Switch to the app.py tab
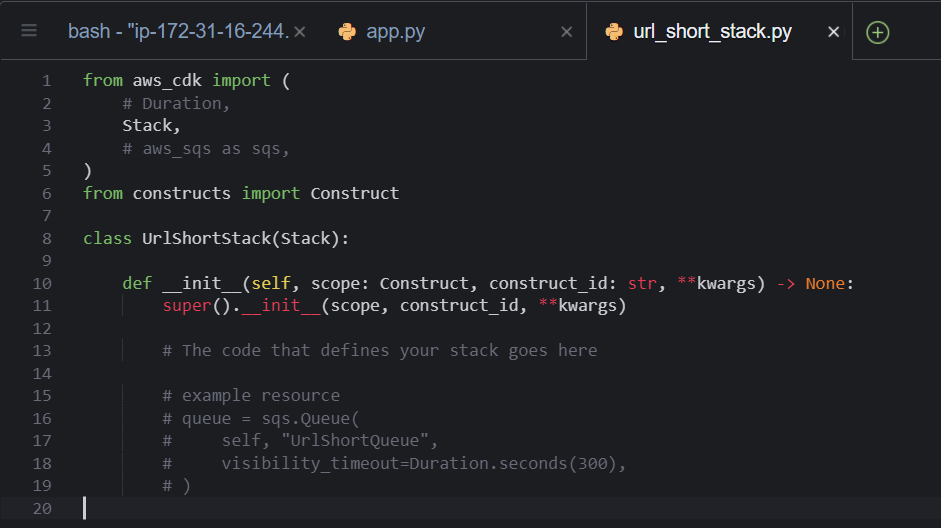941x528 pixels. (395, 31)
